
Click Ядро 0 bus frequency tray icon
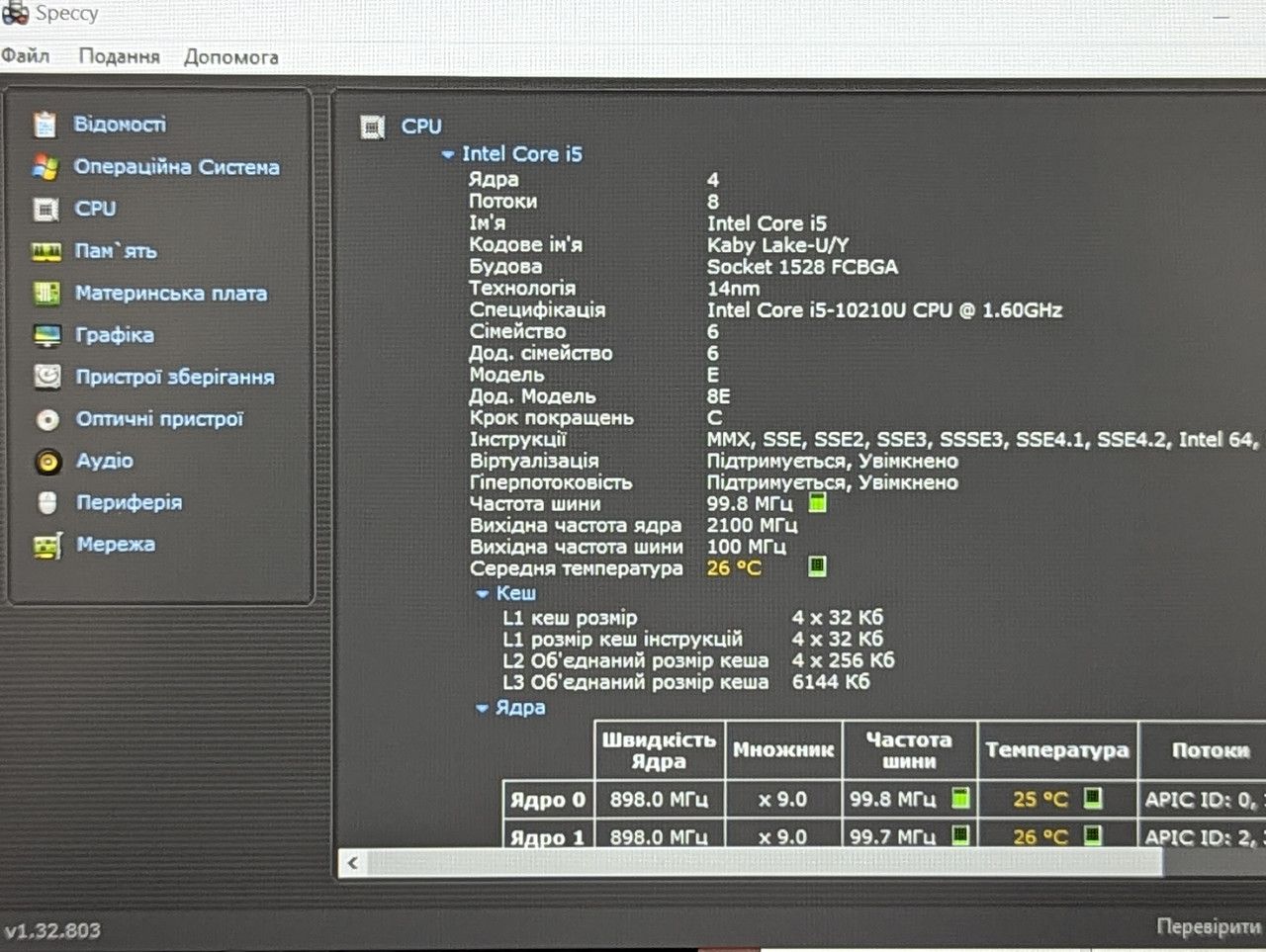(960, 797)
